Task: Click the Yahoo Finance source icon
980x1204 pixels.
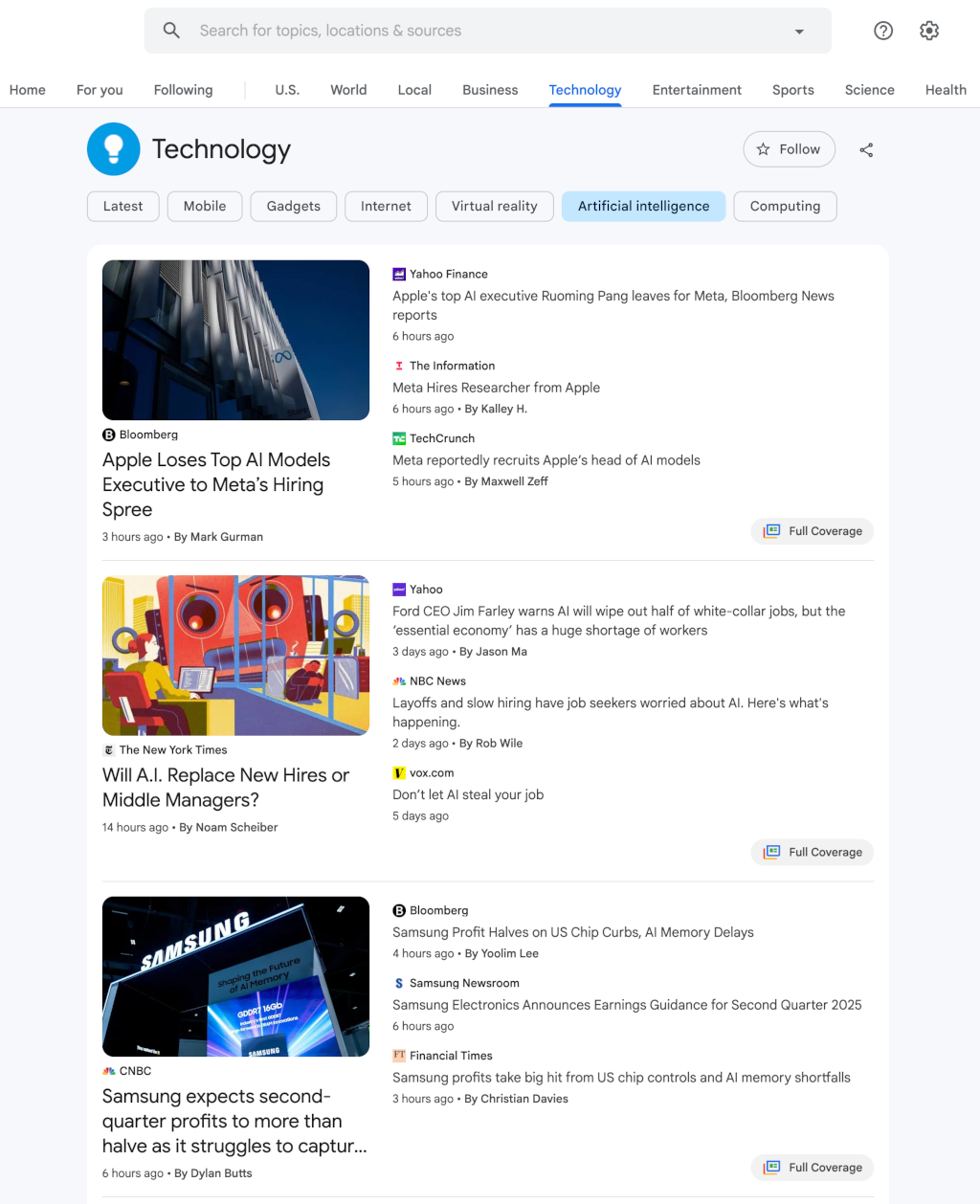Action: (398, 274)
